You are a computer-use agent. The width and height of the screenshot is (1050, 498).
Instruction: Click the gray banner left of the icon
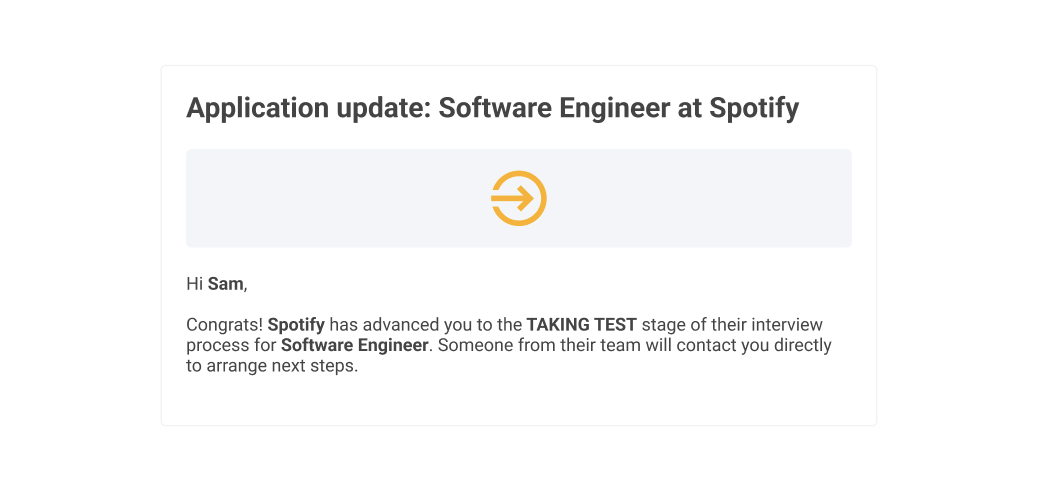(338, 198)
